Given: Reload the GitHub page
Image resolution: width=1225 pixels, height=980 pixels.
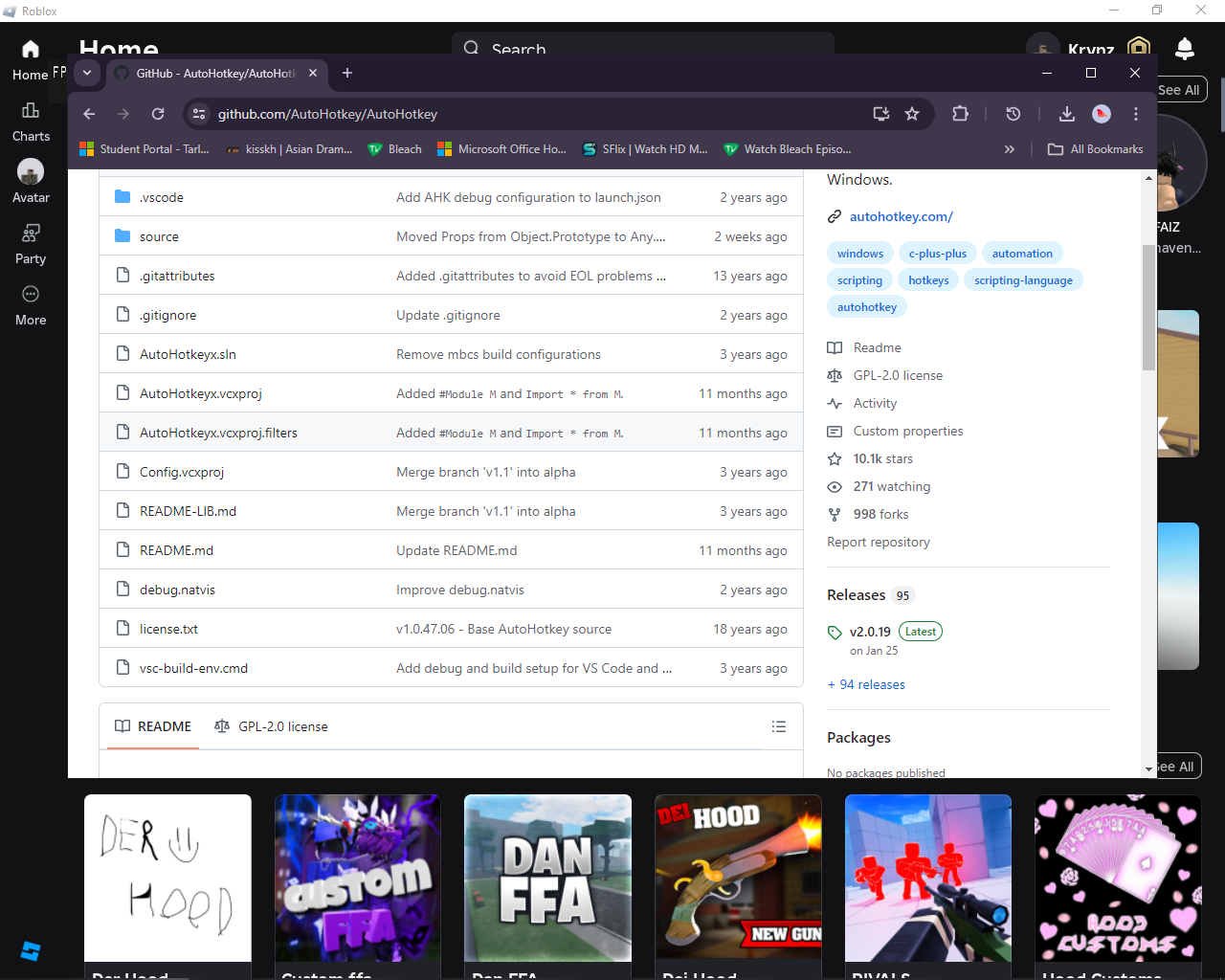Looking at the screenshot, I should coord(158,114).
